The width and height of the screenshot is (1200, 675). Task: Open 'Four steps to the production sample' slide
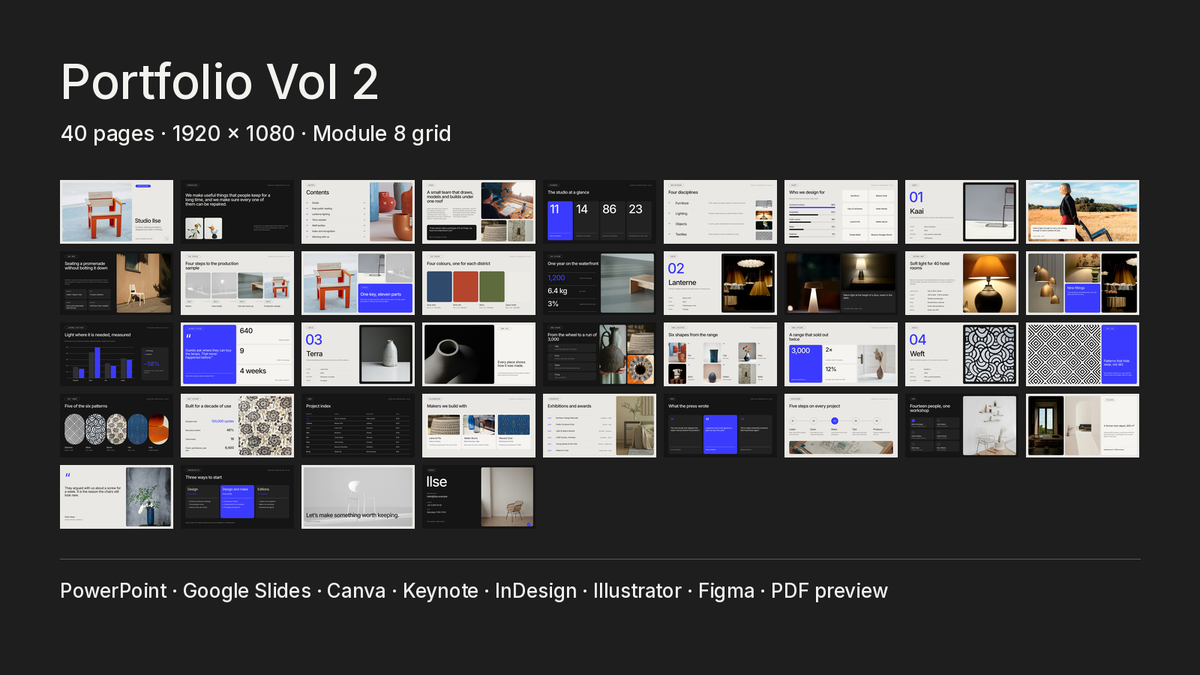click(x=237, y=283)
